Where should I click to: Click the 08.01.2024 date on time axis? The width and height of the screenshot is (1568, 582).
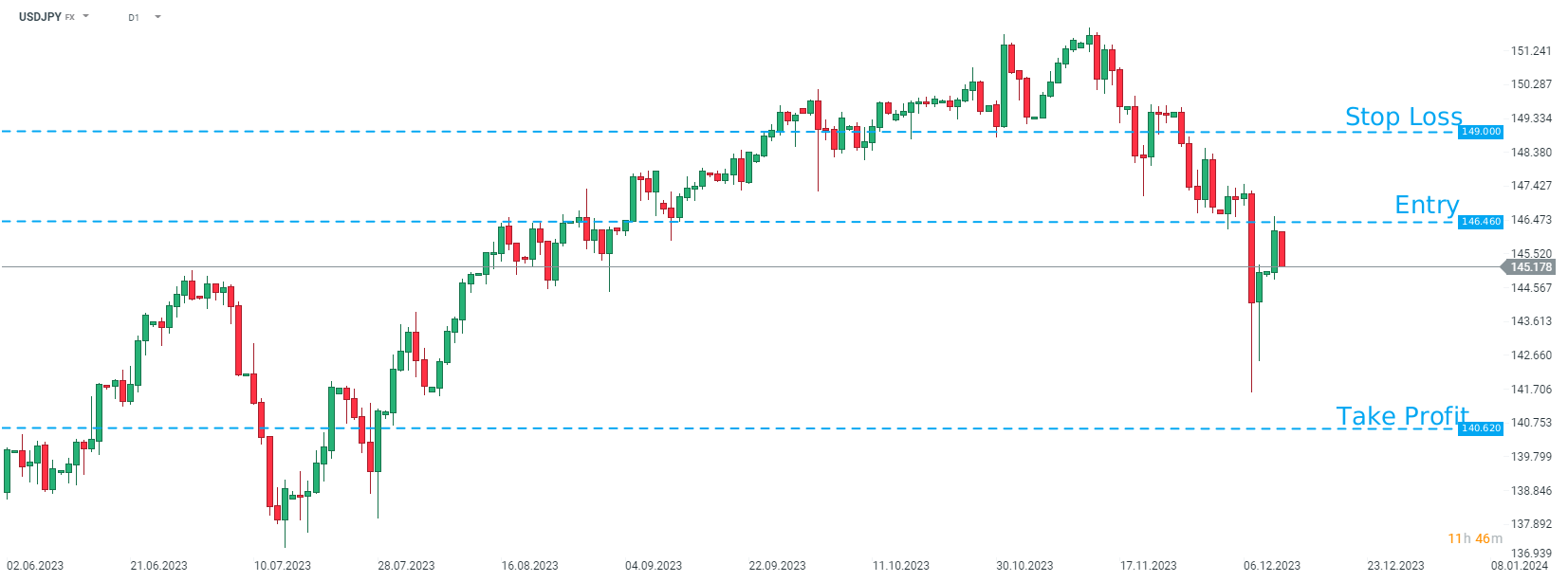pos(1519,566)
